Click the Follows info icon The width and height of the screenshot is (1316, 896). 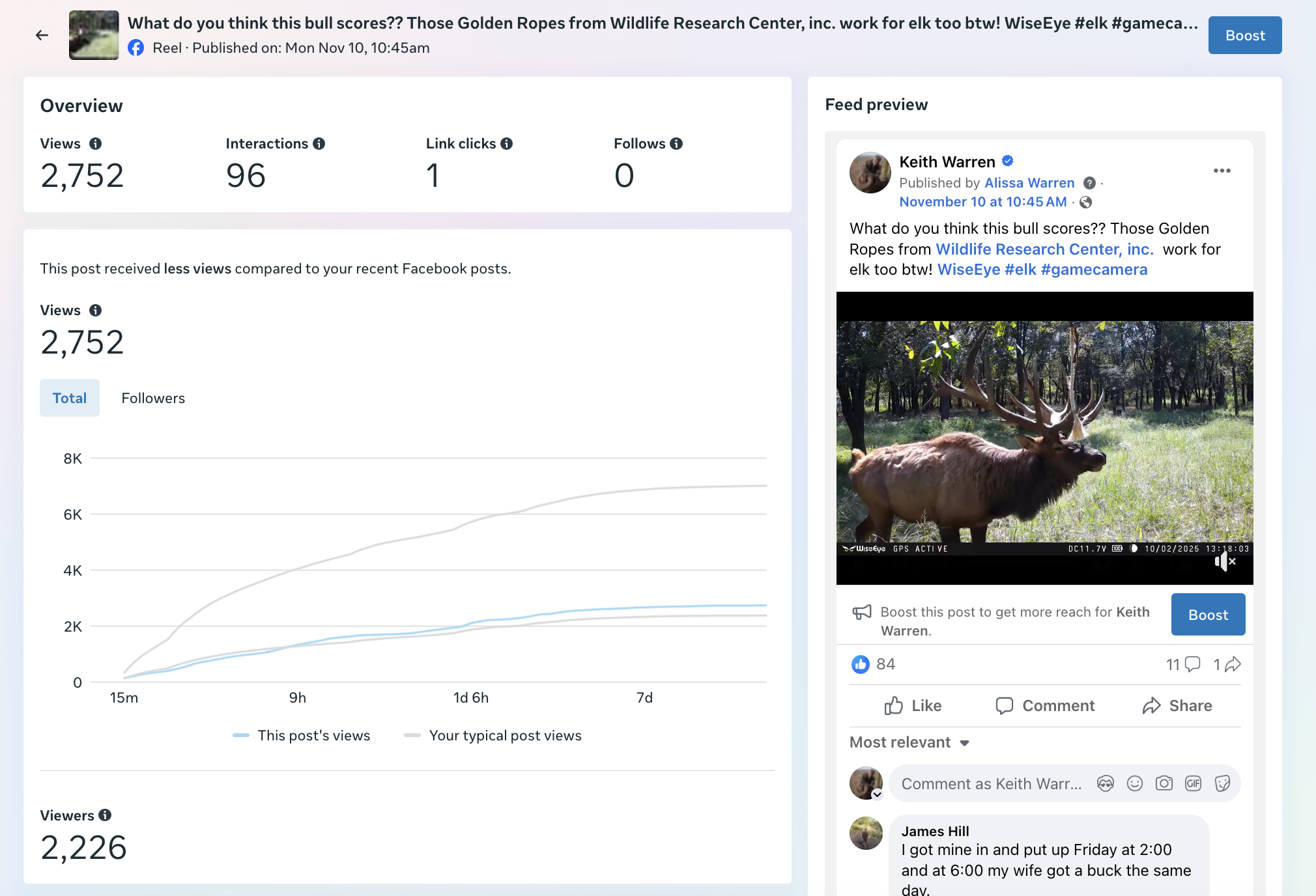coord(676,144)
